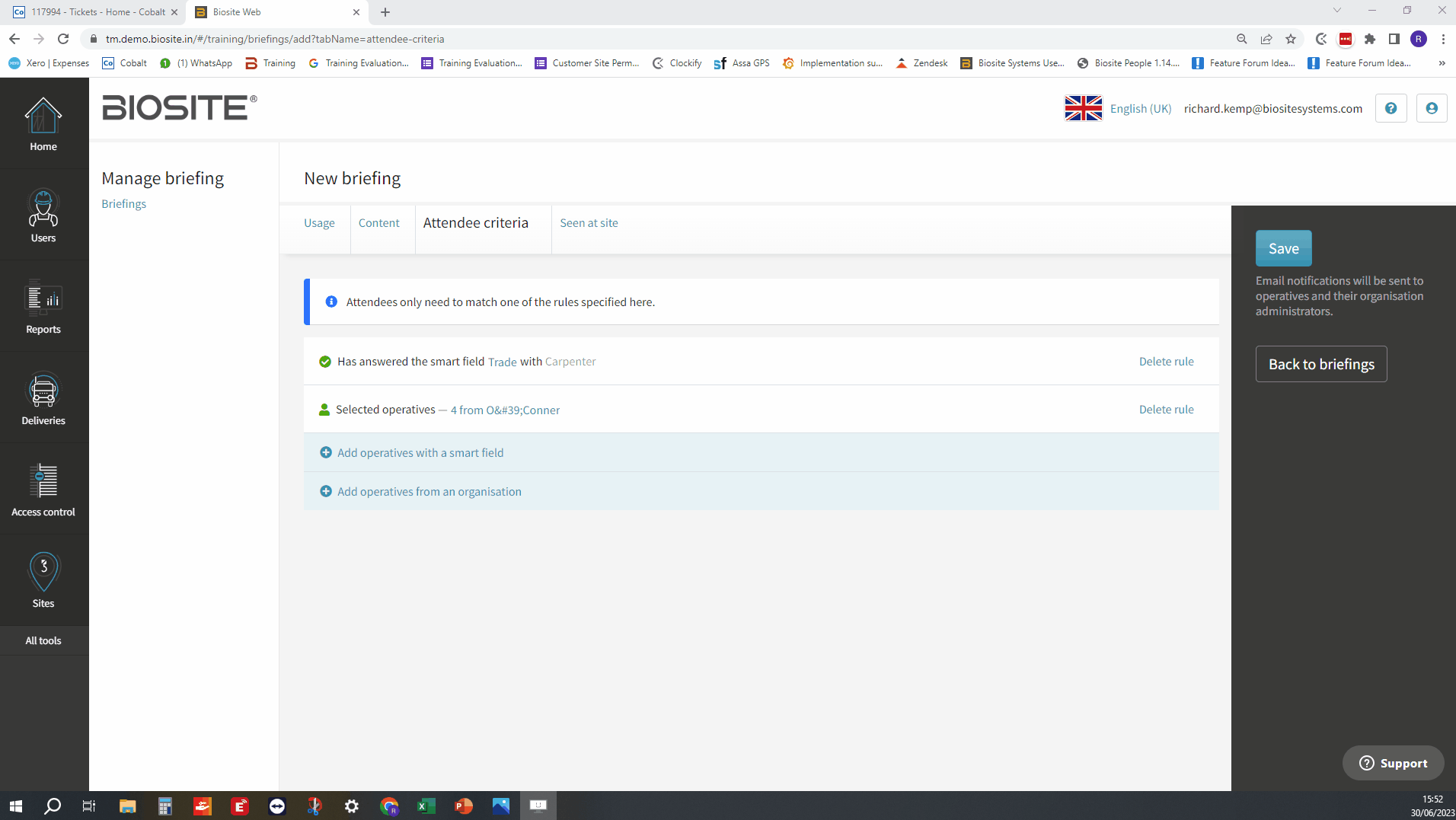This screenshot has height=820, width=1456.
Task: Open the user profile icon
Action: tap(1431, 108)
